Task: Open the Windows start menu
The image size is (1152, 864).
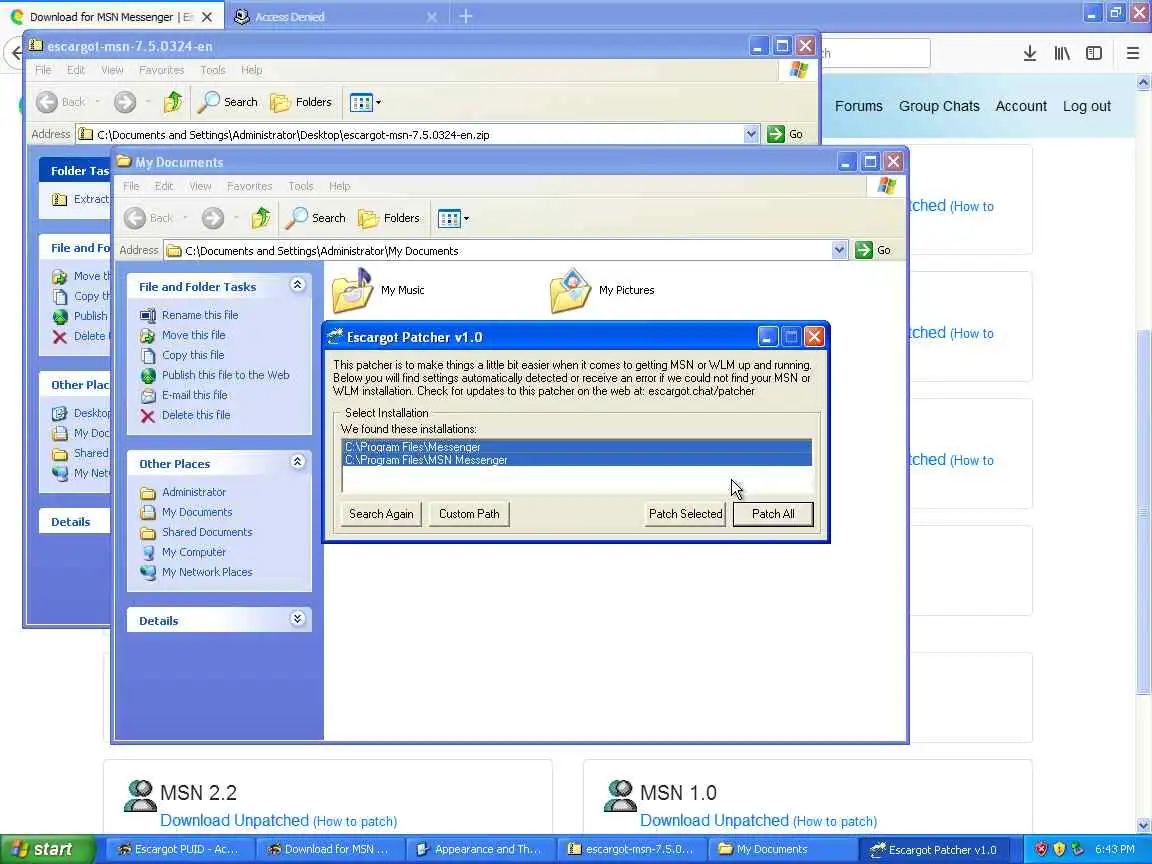Action: [48, 849]
